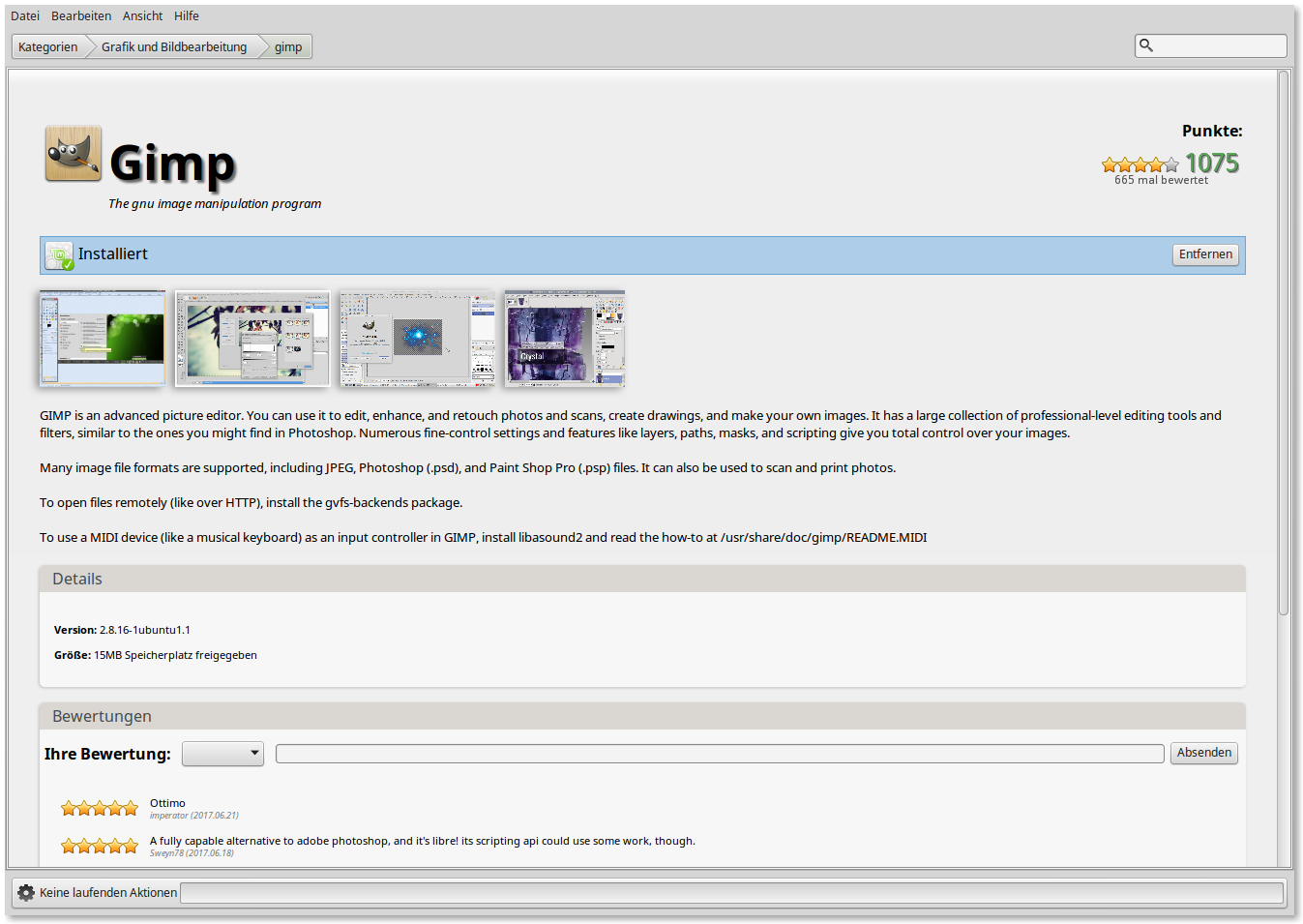Select the gimp breadcrumb
Viewport: 1303px width, 924px height.
click(x=288, y=46)
